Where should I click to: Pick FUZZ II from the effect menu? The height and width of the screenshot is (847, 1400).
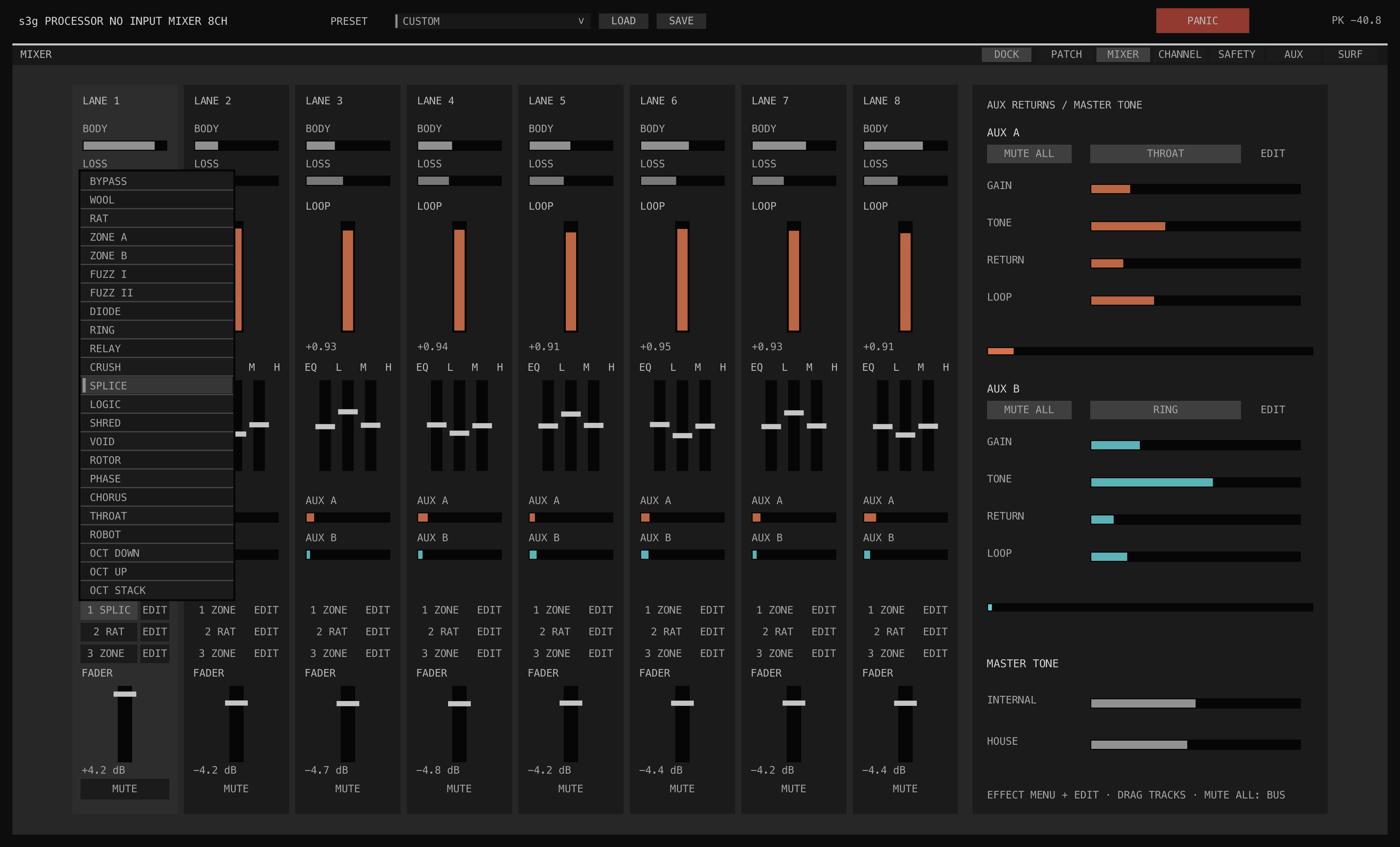coord(157,293)
